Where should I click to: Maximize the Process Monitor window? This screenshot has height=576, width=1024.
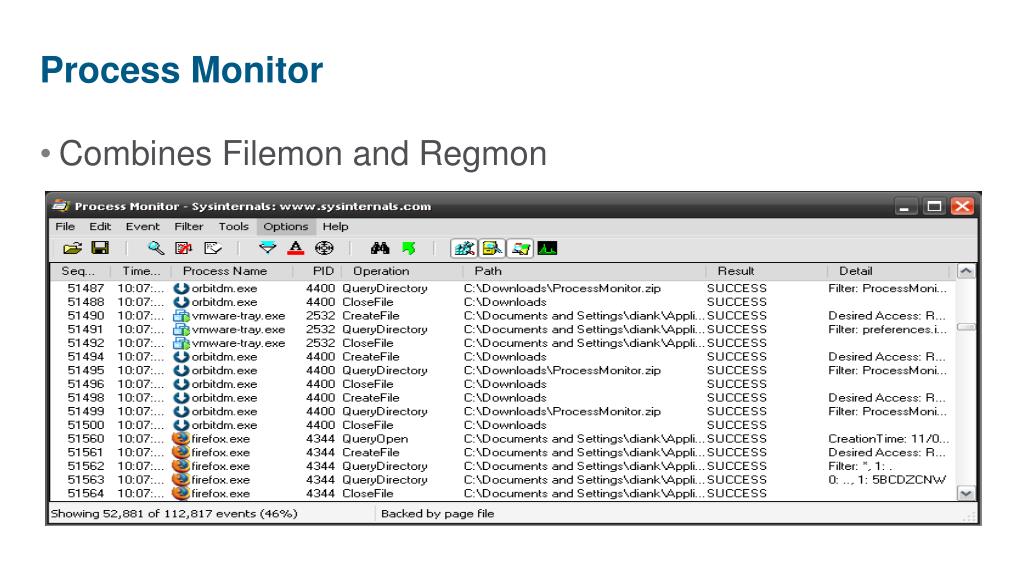click(x=934, y=206)
